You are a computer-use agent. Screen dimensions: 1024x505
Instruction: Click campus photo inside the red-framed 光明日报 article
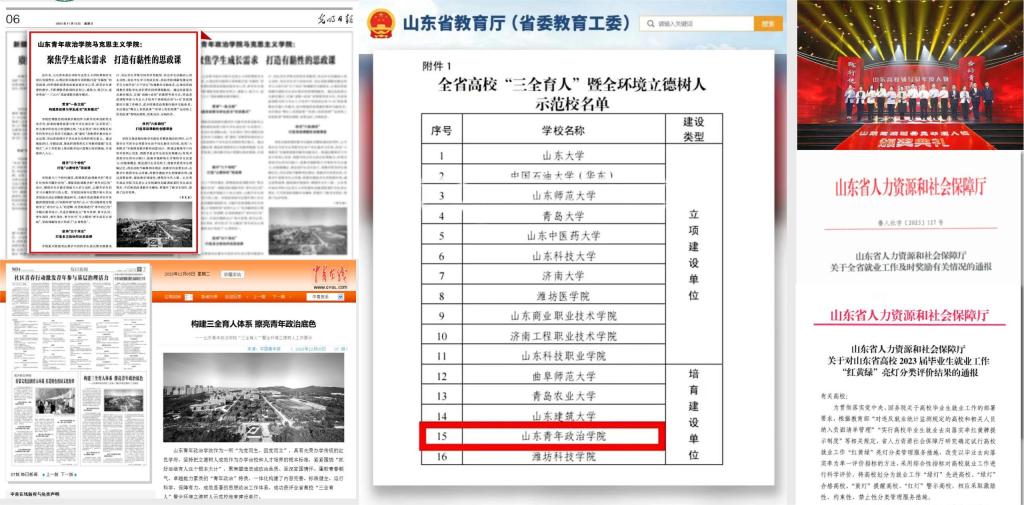[x=154, y=223]
